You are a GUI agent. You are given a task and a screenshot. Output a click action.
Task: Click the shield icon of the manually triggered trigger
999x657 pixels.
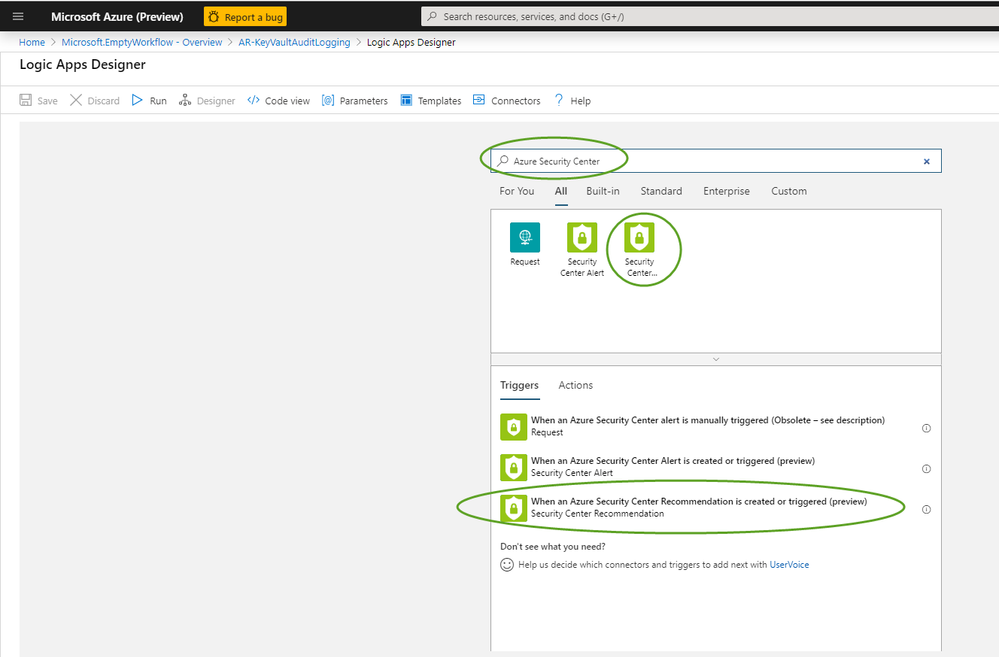pyautogui.click(x=514, y=427)
